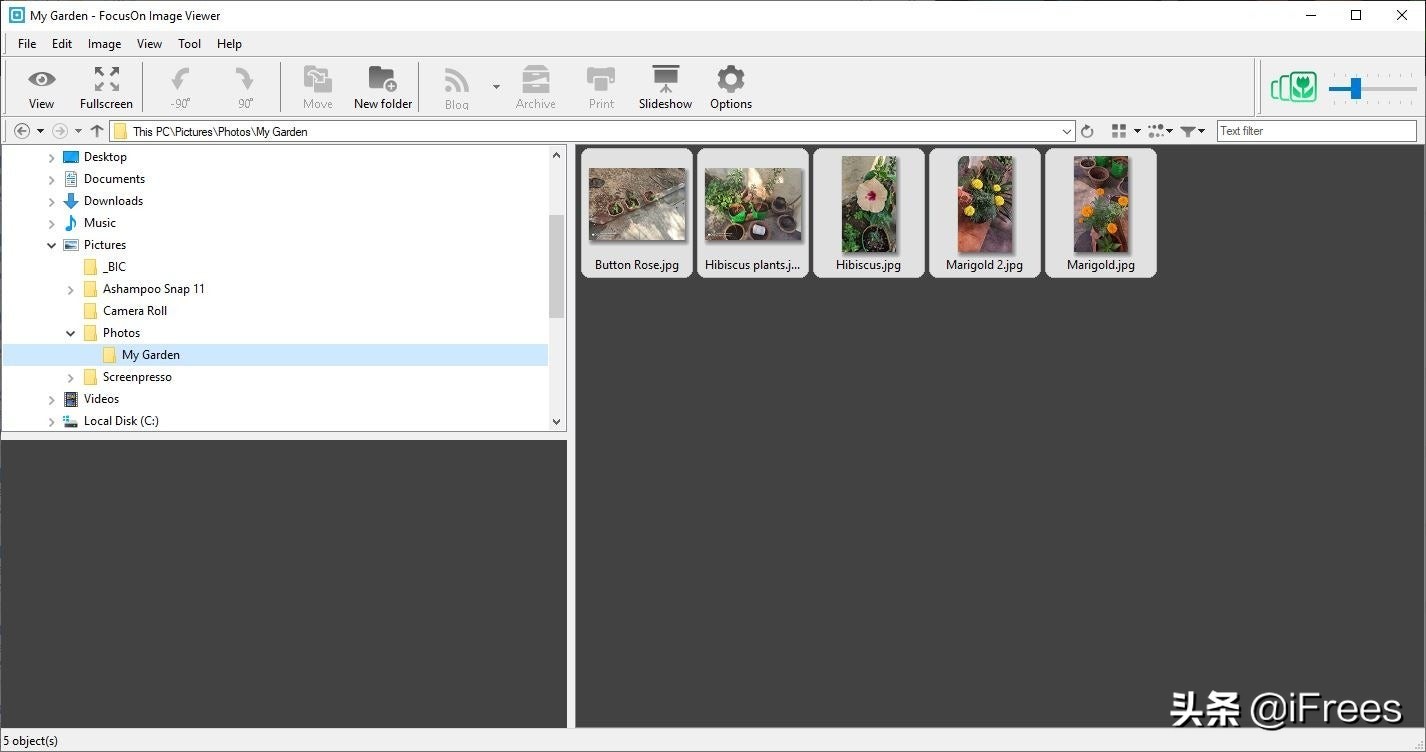
Task: Open the Tool menu
Action: [x=189, y=44]
